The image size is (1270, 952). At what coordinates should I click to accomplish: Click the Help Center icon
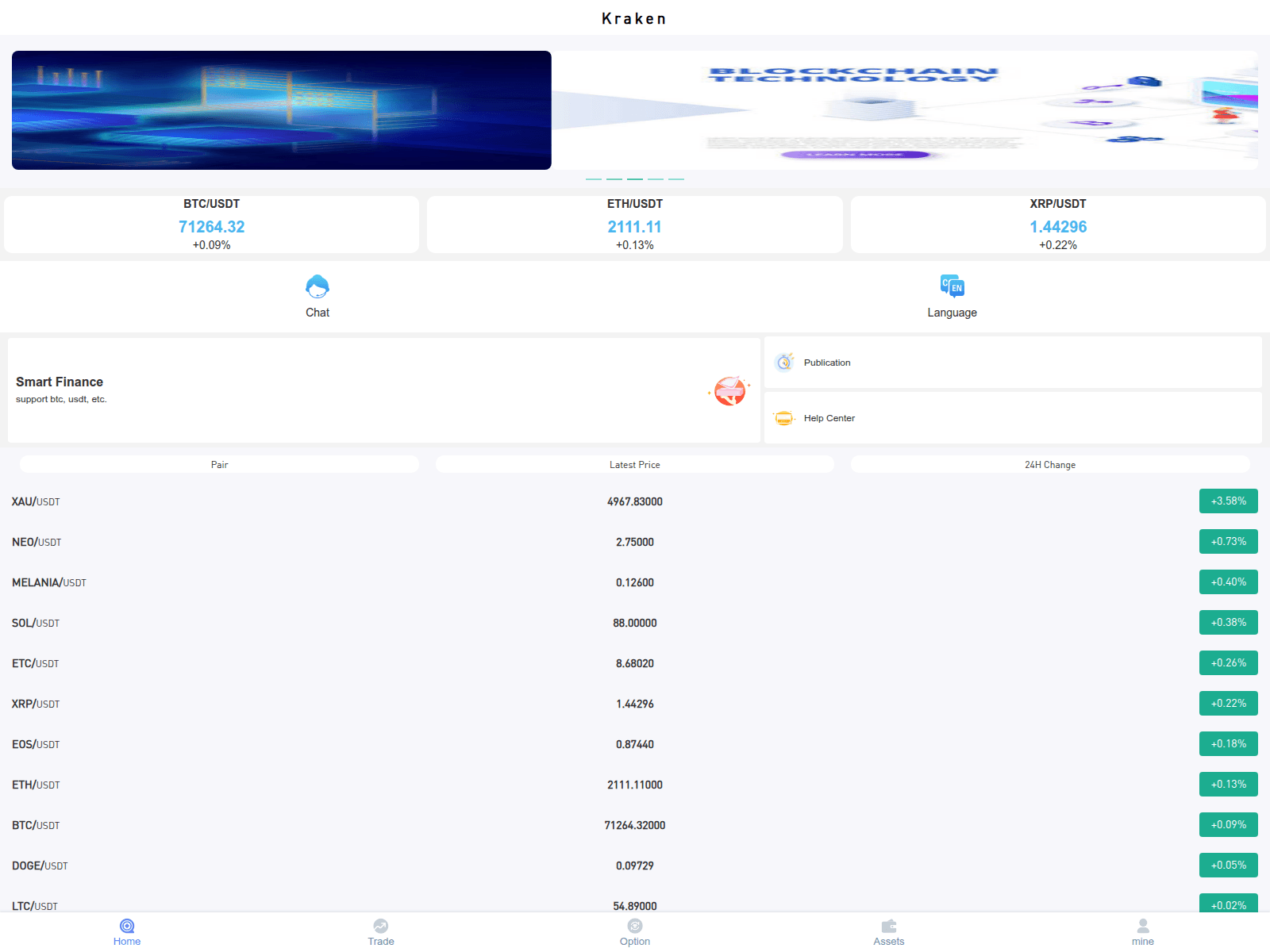(x=784, y=418)
